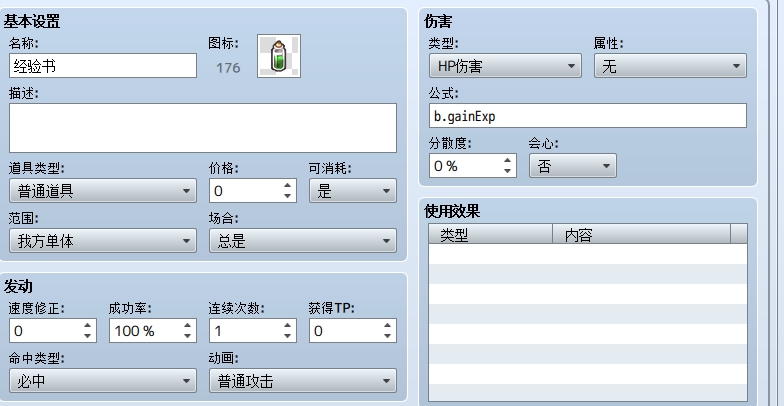Viewport: 784px width, 406px height.
Task: Open the item icon picker with the green potion
Action: click(x=279, y=56)
